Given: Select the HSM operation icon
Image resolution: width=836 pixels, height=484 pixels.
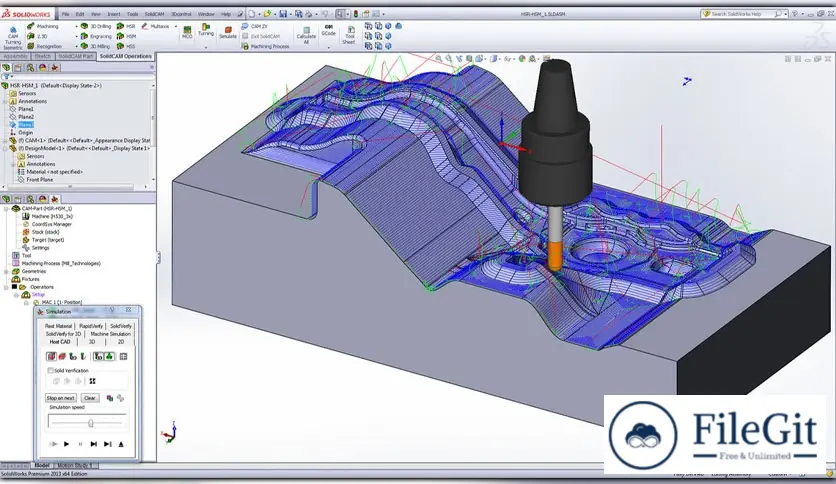Looking at the screenshot, I should [x=126, y=36].
